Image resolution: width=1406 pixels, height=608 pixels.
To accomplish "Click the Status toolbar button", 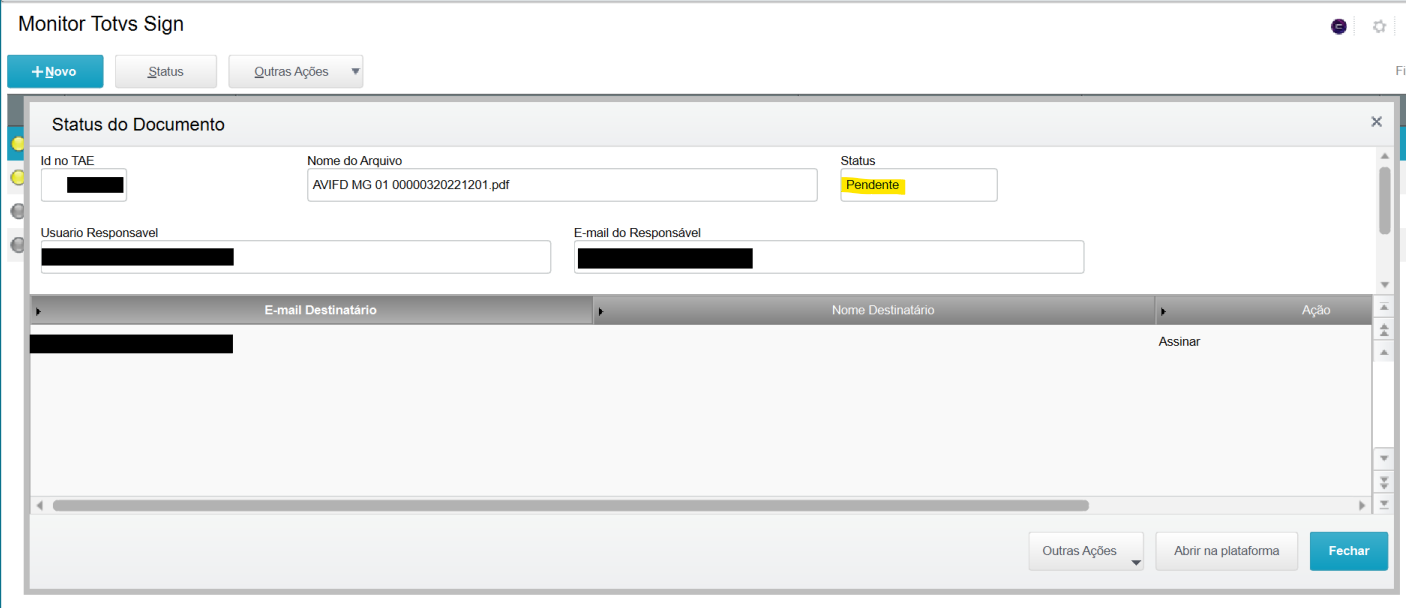I will pos(165,72).
